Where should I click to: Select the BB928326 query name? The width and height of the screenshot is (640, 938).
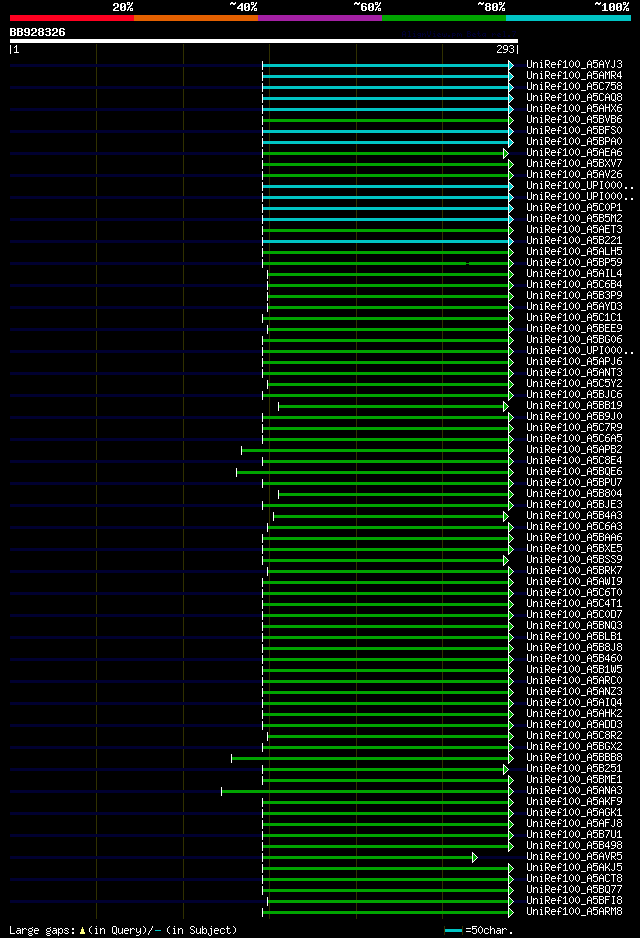click(x=37, y=32)
